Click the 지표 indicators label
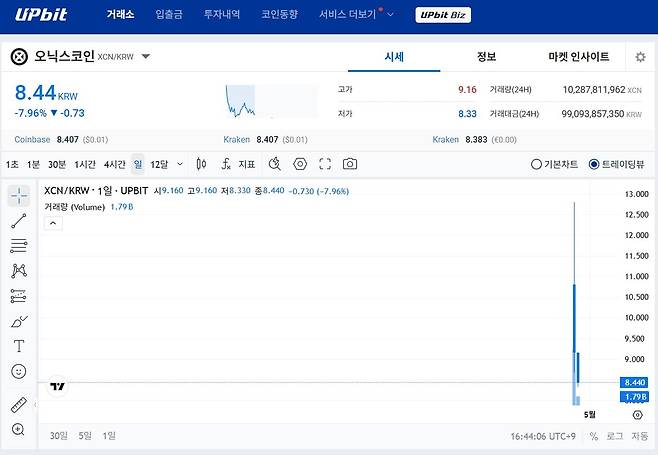The height and width of the screenshot is (455, 658). point(247,164)
